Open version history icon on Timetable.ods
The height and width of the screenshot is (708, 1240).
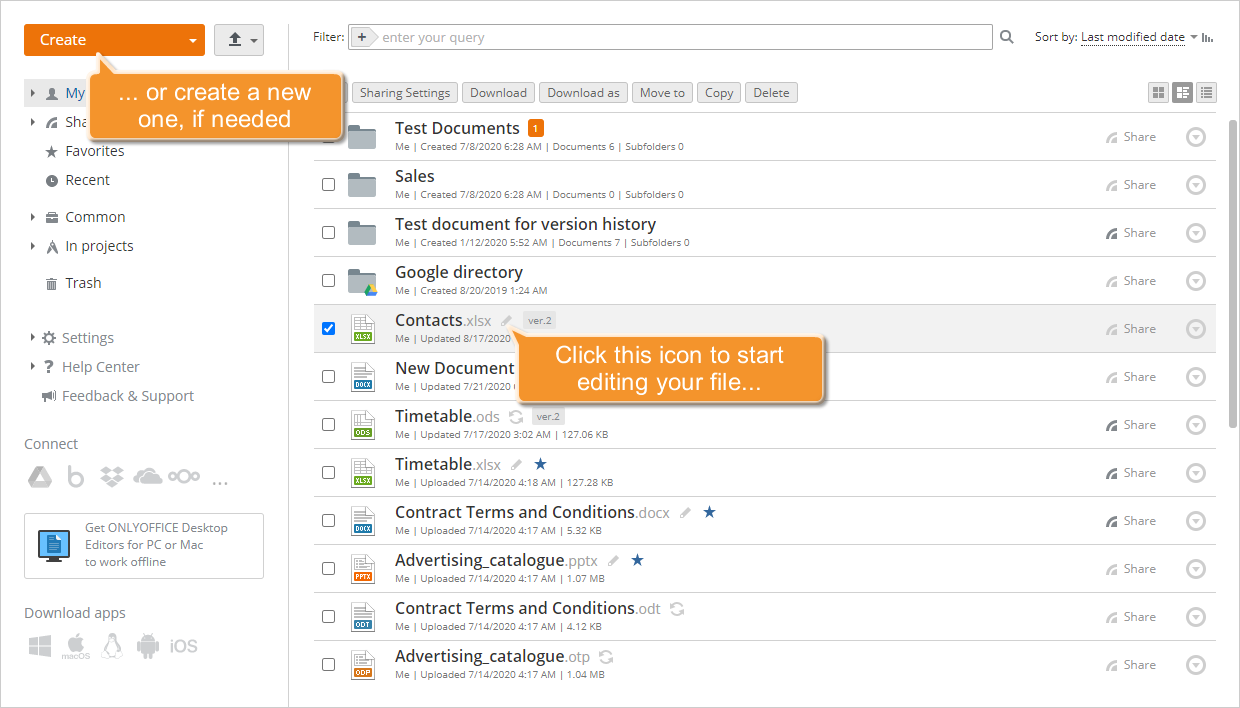click(x=515, y=416)
